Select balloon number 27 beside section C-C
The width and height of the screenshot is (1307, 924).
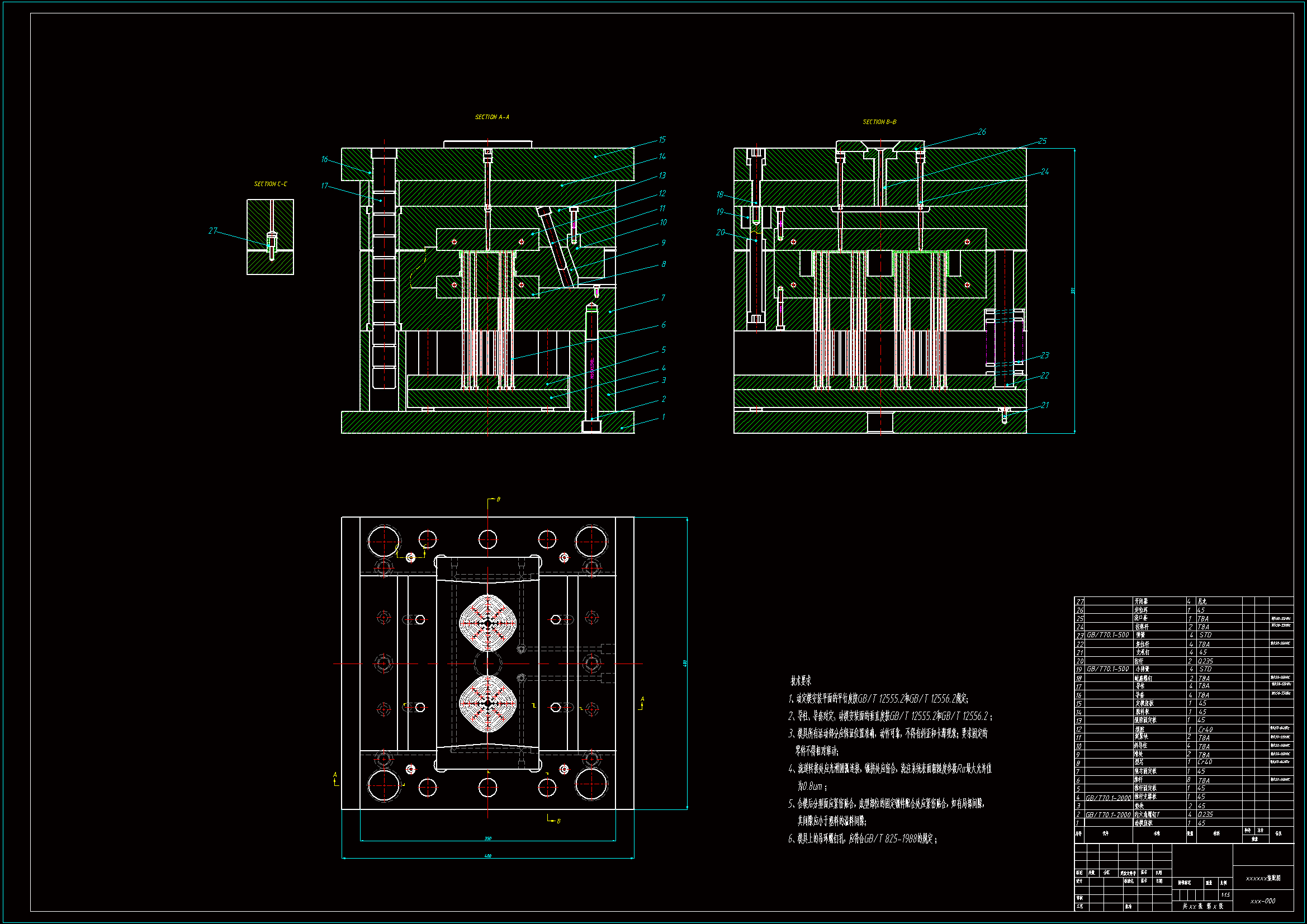coord(212,230)
